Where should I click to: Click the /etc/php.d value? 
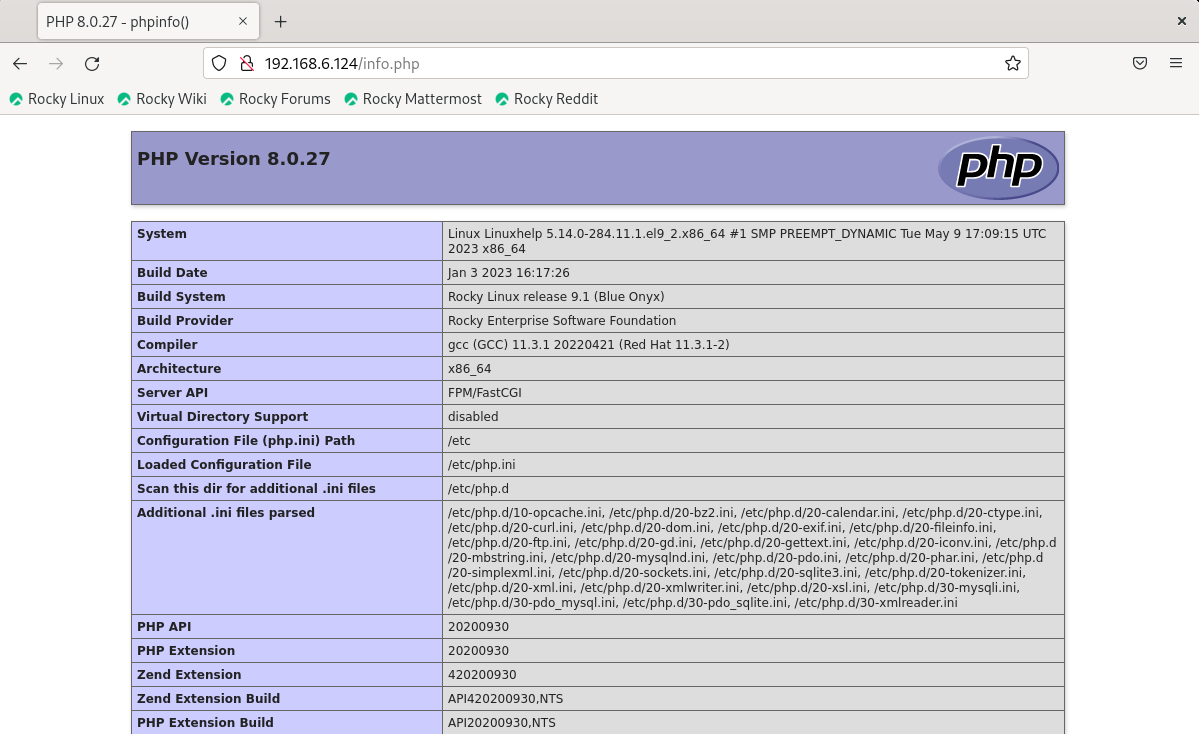coord(478,488)
